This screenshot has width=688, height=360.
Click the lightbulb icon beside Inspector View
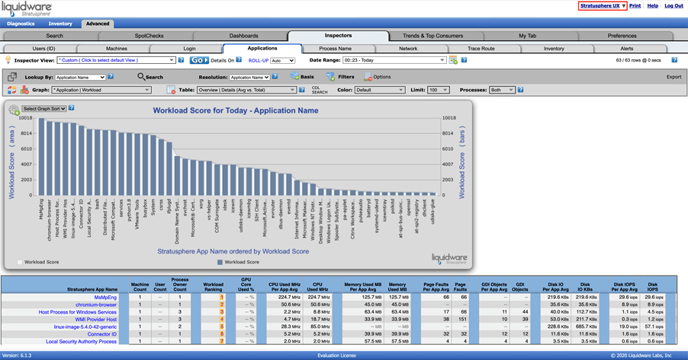8,60
